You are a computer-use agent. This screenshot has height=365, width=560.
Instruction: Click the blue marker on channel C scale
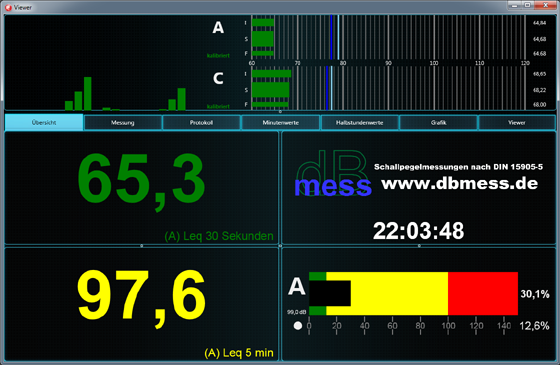tap(327, 88)
